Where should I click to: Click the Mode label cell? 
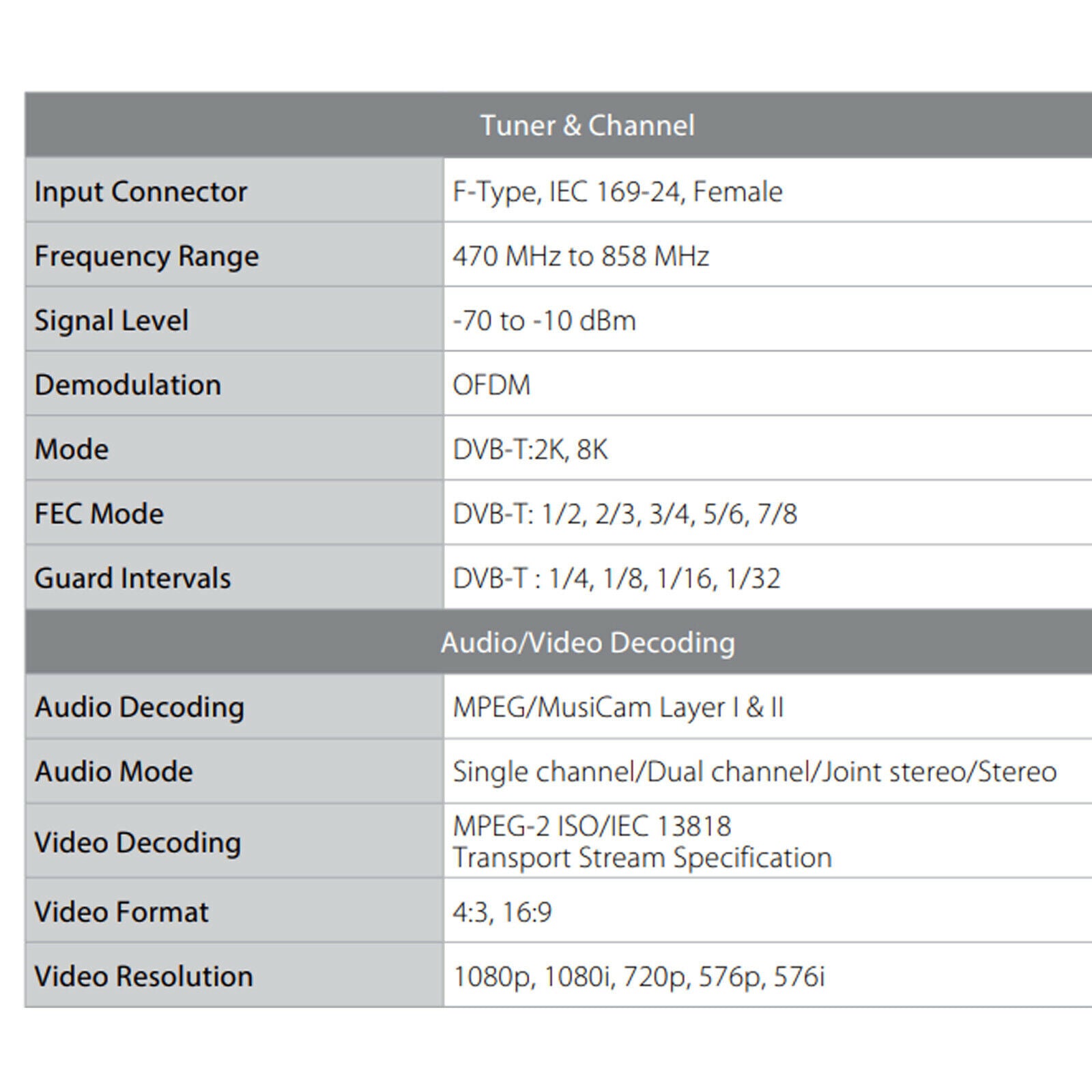coord(72,449)
